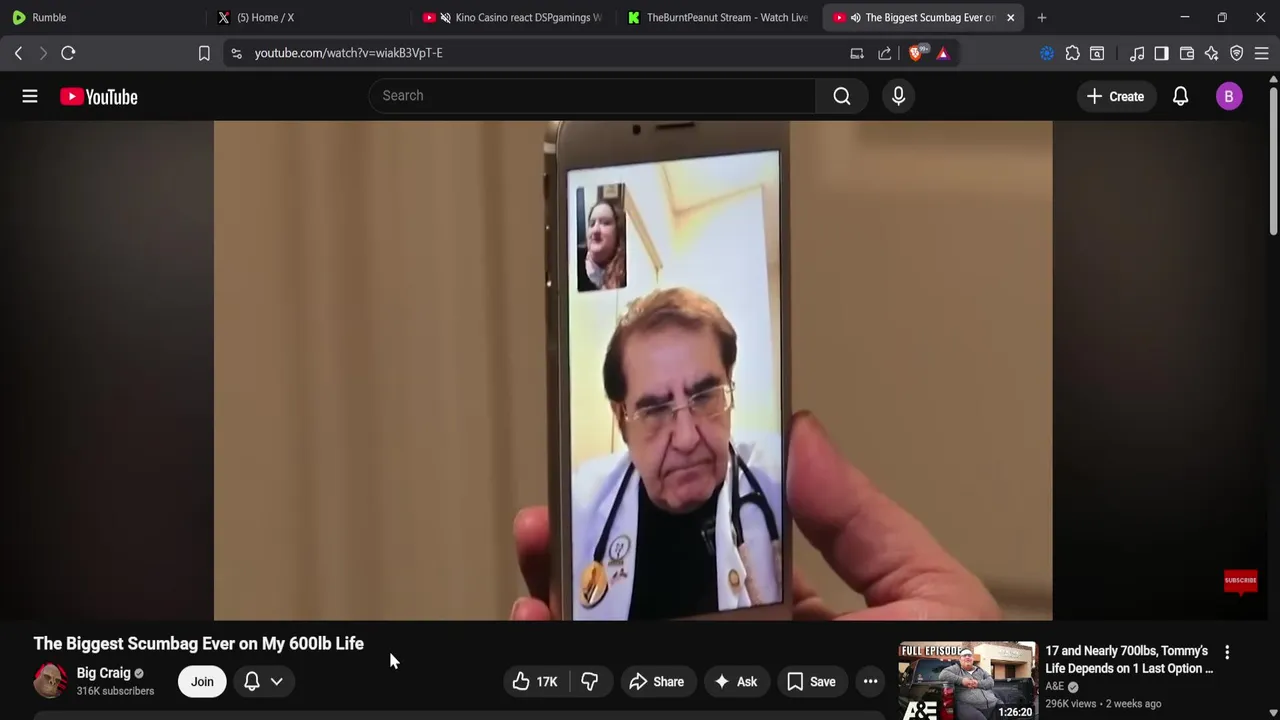Image resolution: width=1280 pixels, height=720 pixels.
Task: Click the Ask button
Action: tap(735, 682)
